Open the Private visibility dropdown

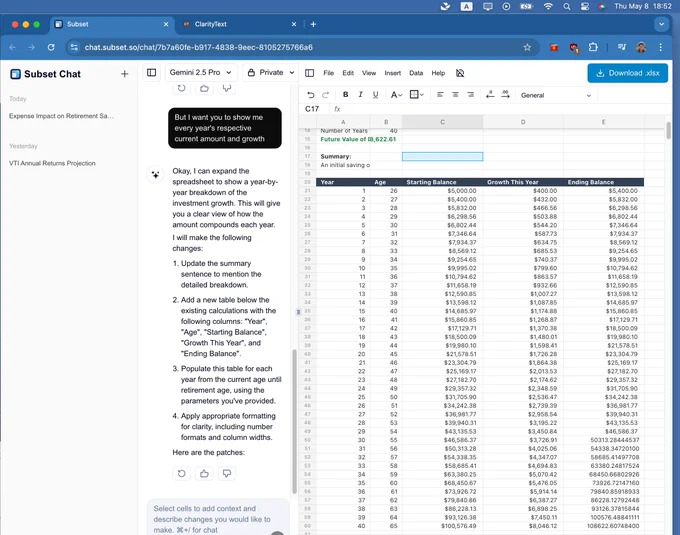point(270,72)
